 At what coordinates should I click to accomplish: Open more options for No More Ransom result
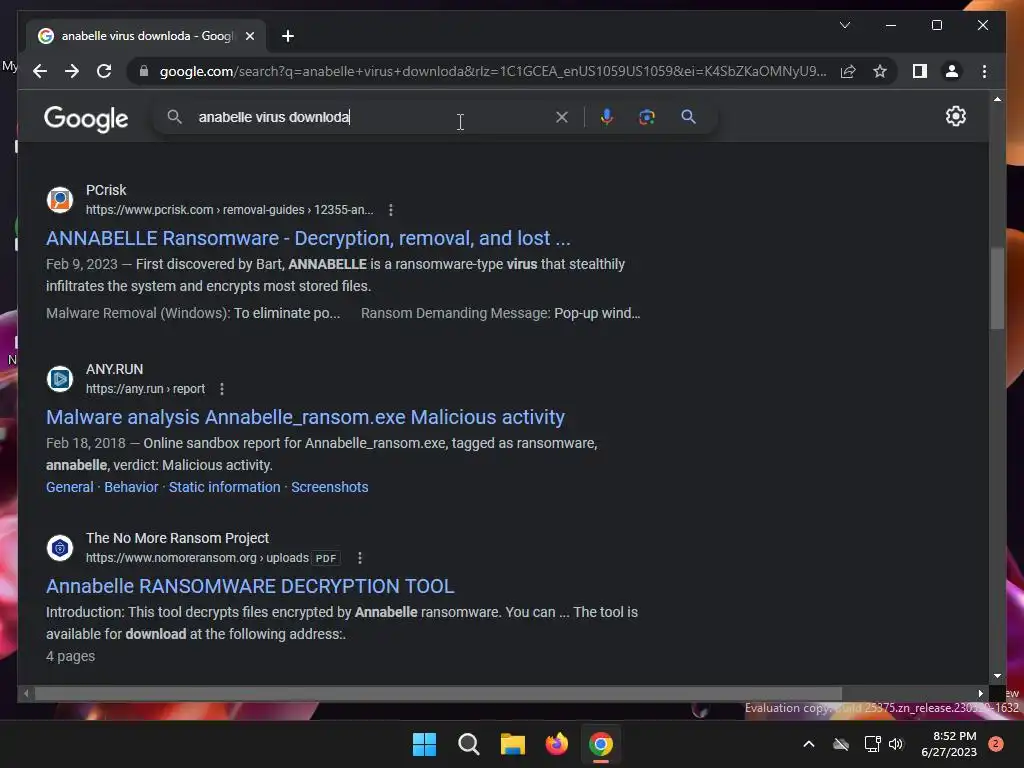pos(360,558)
